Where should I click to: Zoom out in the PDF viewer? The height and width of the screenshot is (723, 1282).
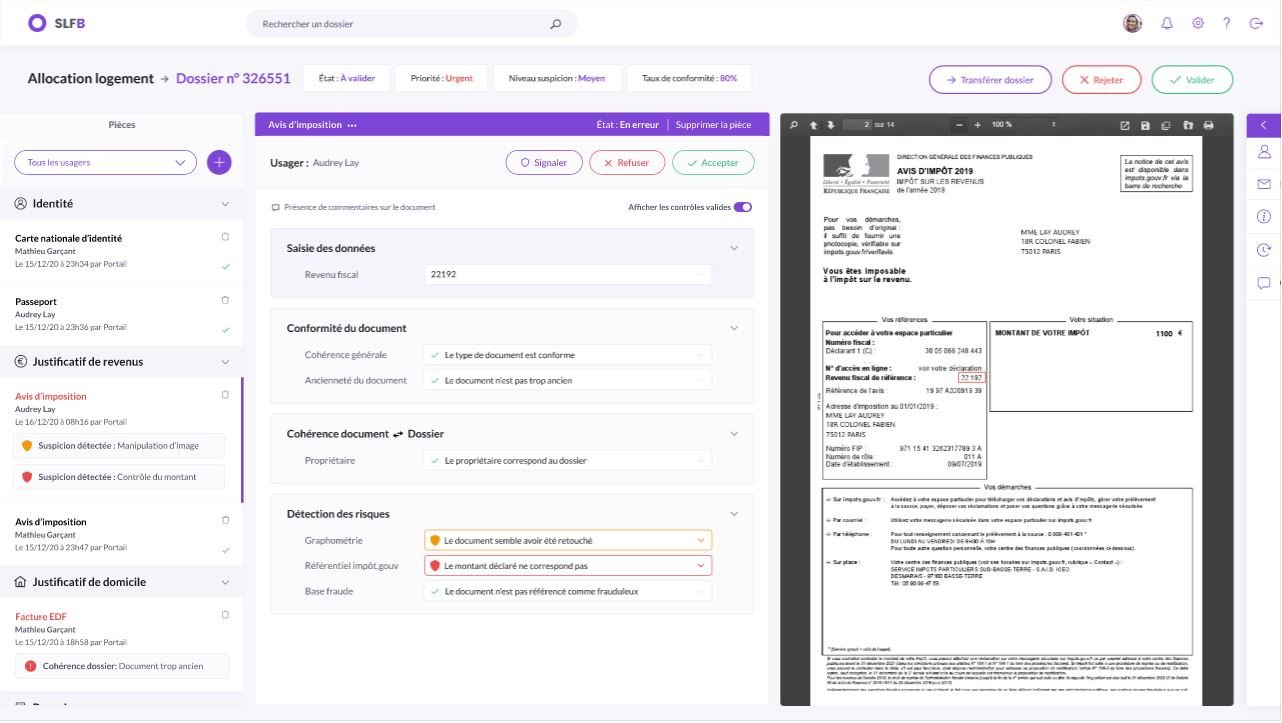(x=960, y=125)
